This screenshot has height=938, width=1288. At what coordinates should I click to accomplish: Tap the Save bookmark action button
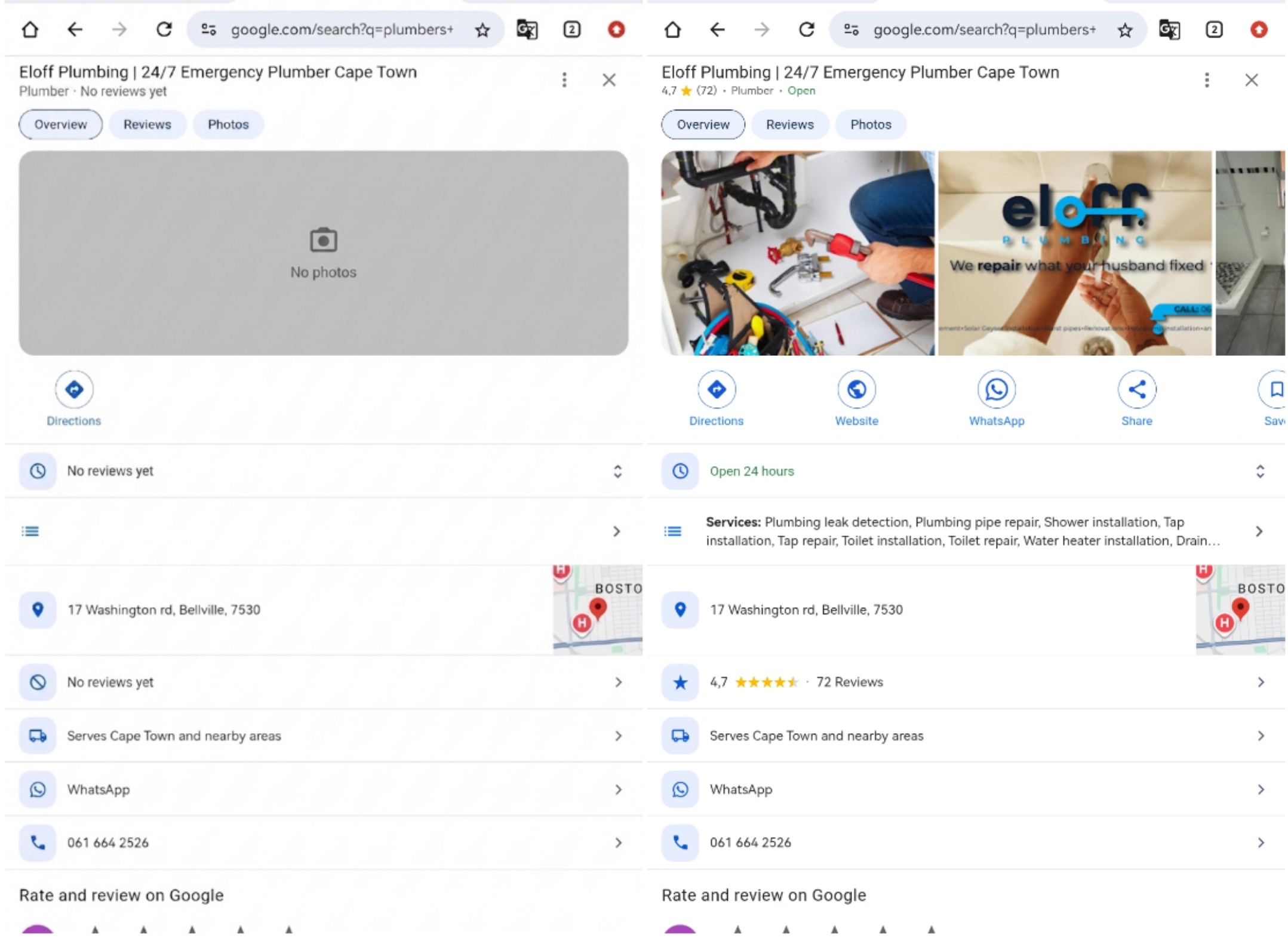coord(1272,399)
